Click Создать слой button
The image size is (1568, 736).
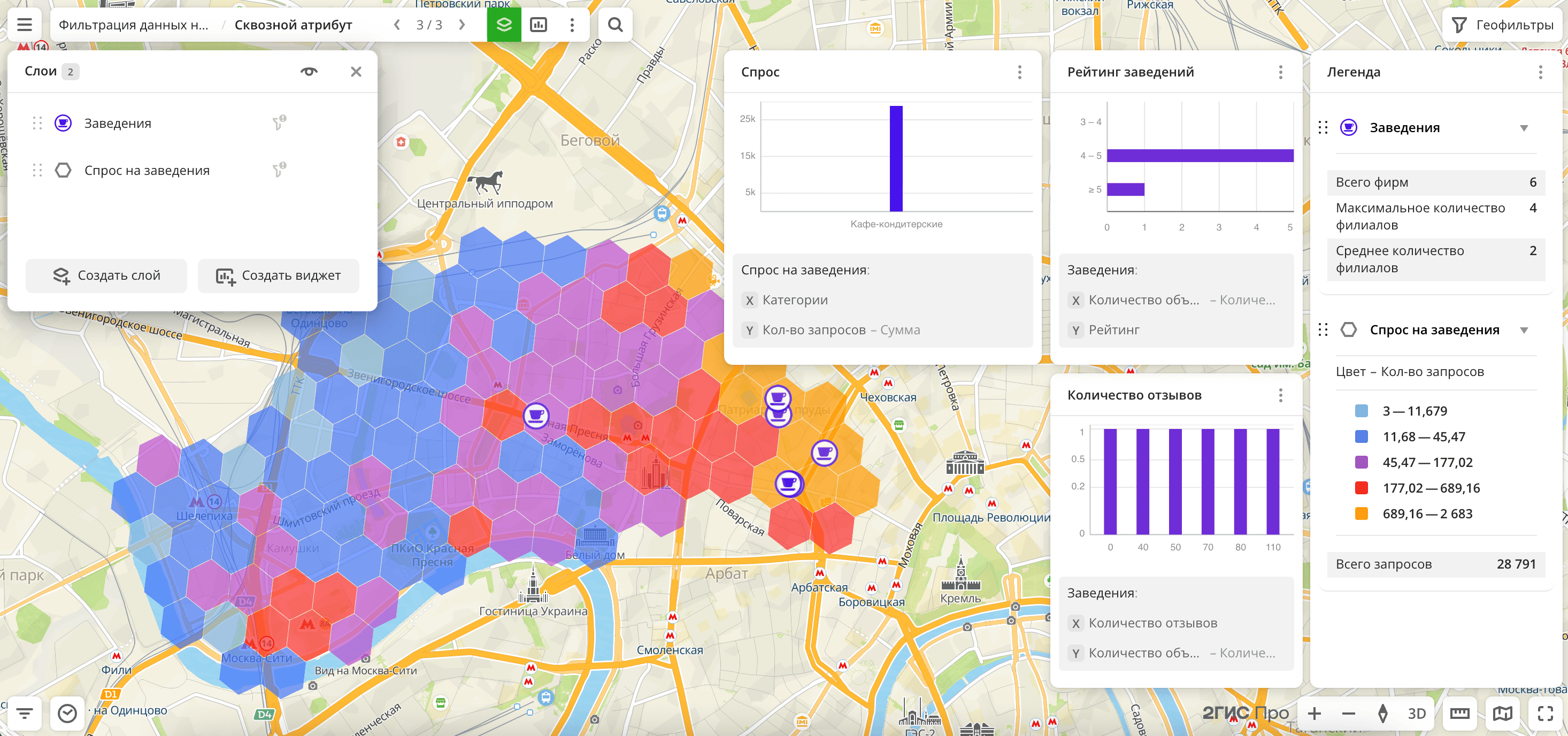tap(106, 276)
